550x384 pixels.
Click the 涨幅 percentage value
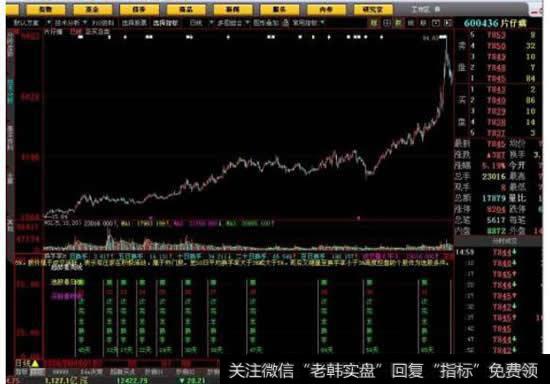click(494, 165)
